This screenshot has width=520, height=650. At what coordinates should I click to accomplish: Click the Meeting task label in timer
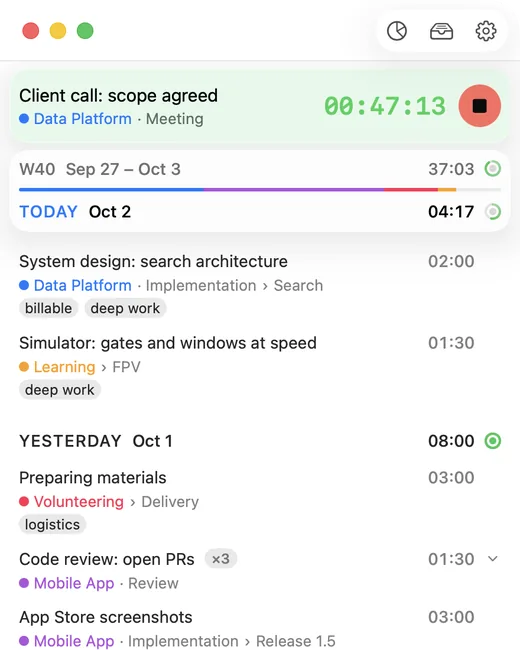click(175, 119)
